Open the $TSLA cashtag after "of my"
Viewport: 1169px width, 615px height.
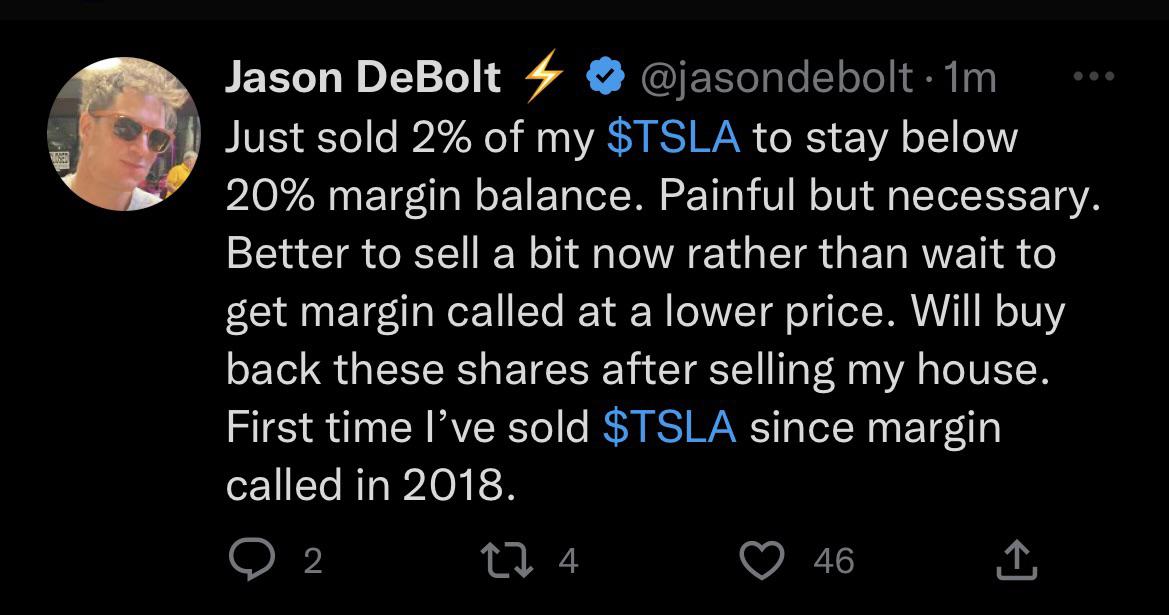click(673, 136)
